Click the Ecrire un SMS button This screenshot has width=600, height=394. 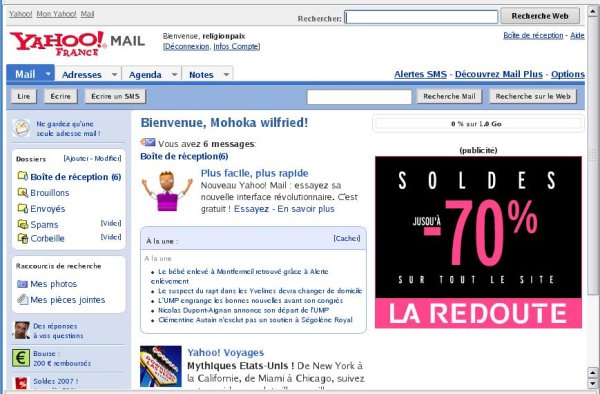115,96
